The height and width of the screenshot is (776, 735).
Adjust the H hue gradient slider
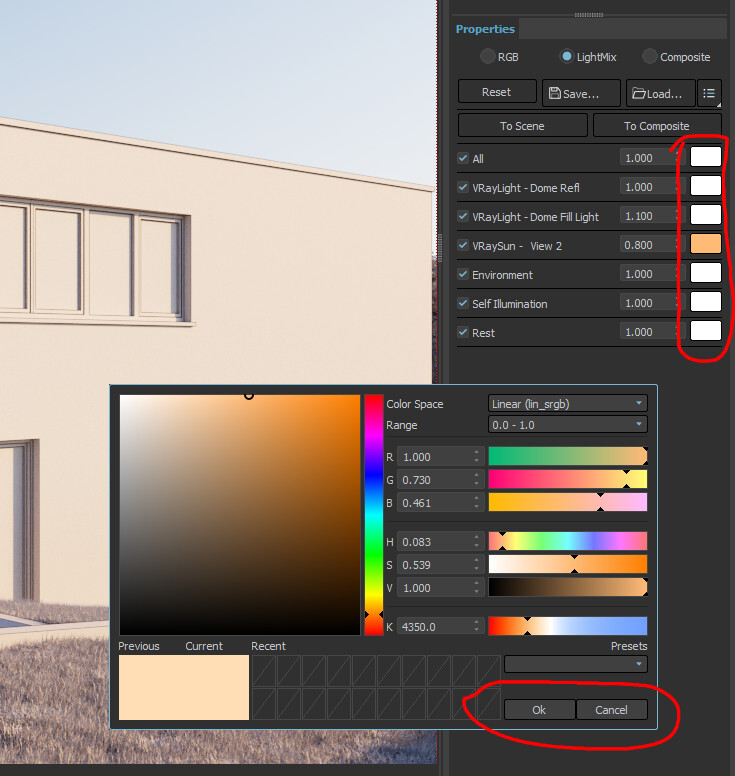pyautogui.click(x=568, y=541)
